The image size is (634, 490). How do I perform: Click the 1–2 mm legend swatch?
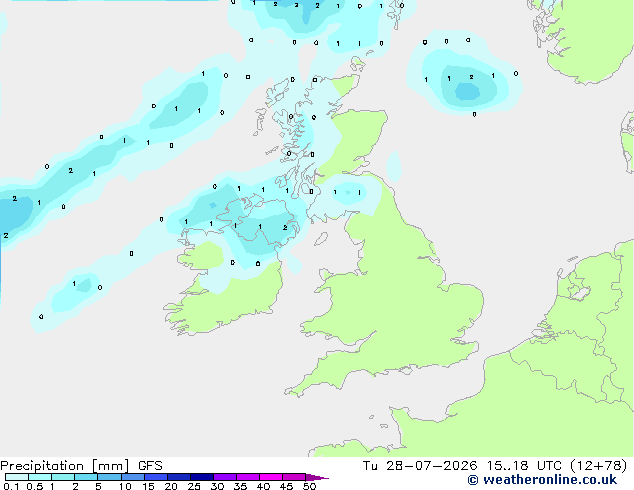tap(63, 477)
